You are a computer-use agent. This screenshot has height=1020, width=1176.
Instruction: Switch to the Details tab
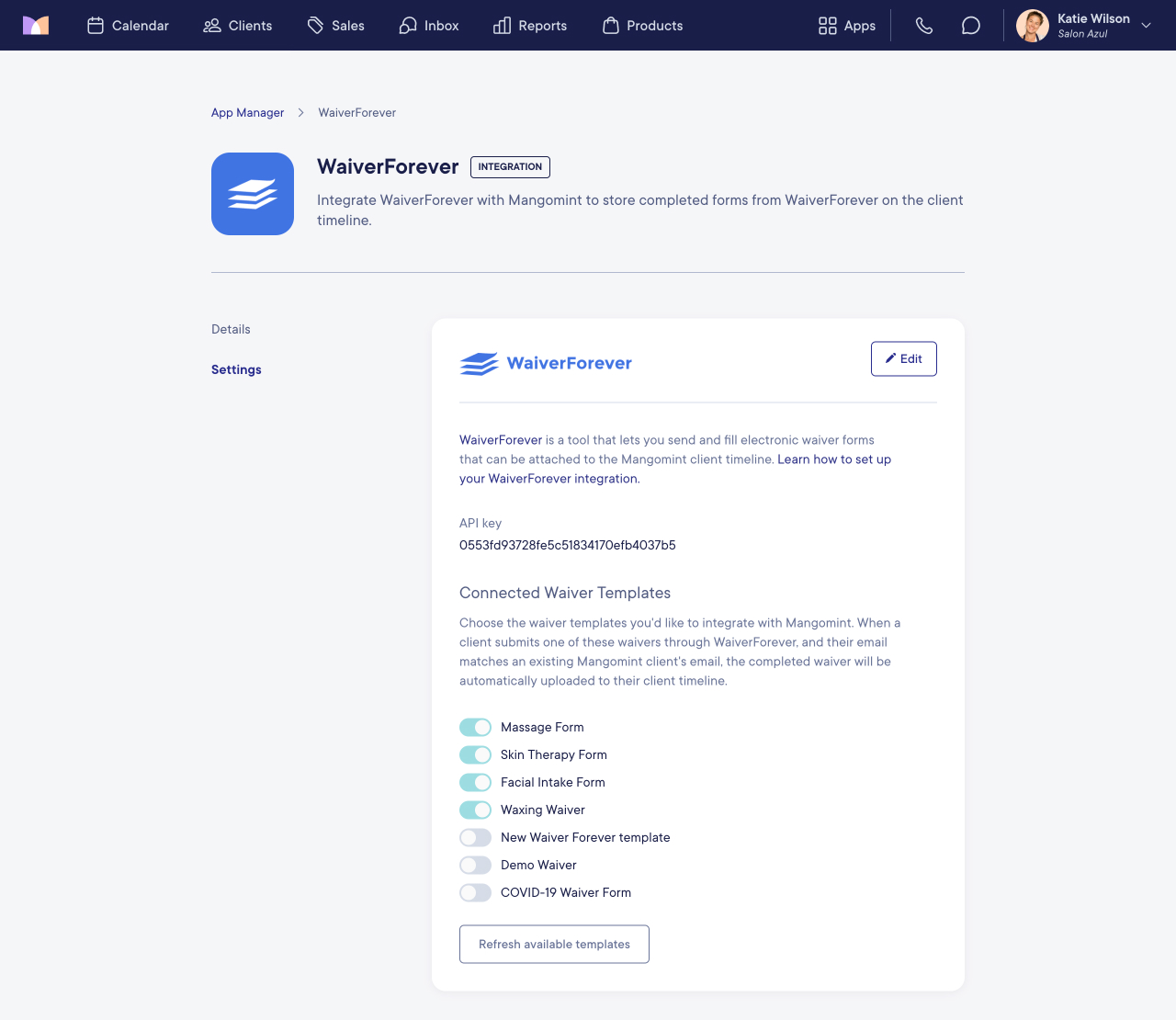231,329
